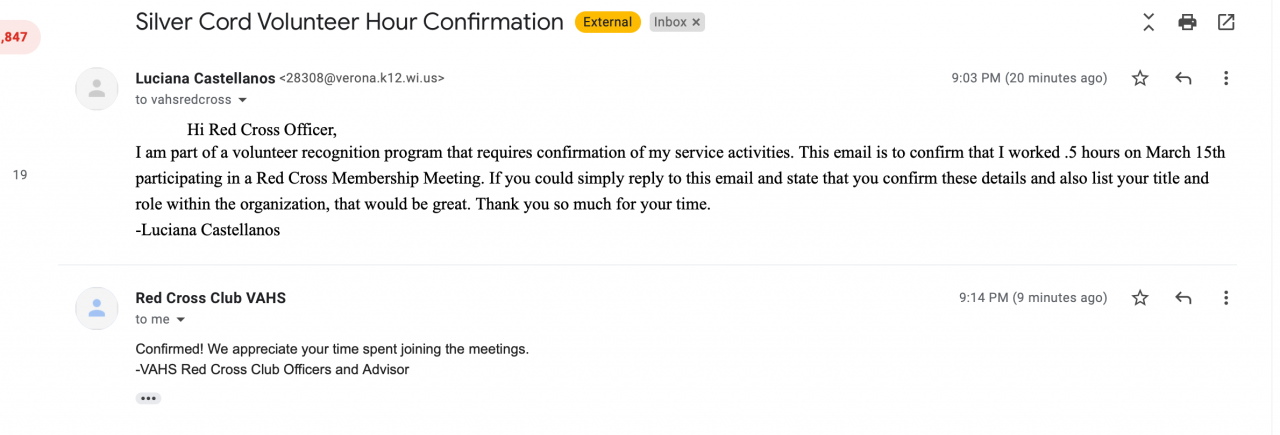Viewport: 1280px width, 435px height.
Task: Click the 9:03 PM message timestamp
Action: pos(1029,78)
